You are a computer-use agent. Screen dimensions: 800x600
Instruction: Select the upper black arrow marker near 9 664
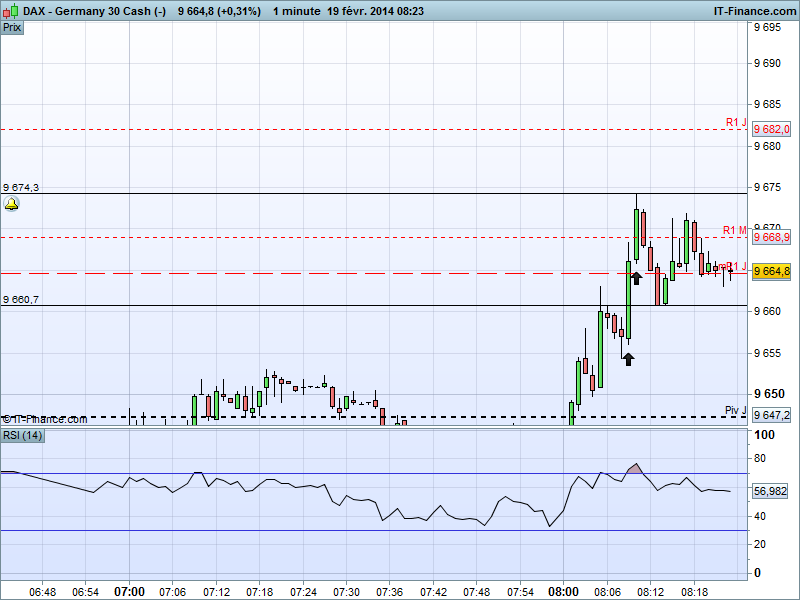coord(636,278)
